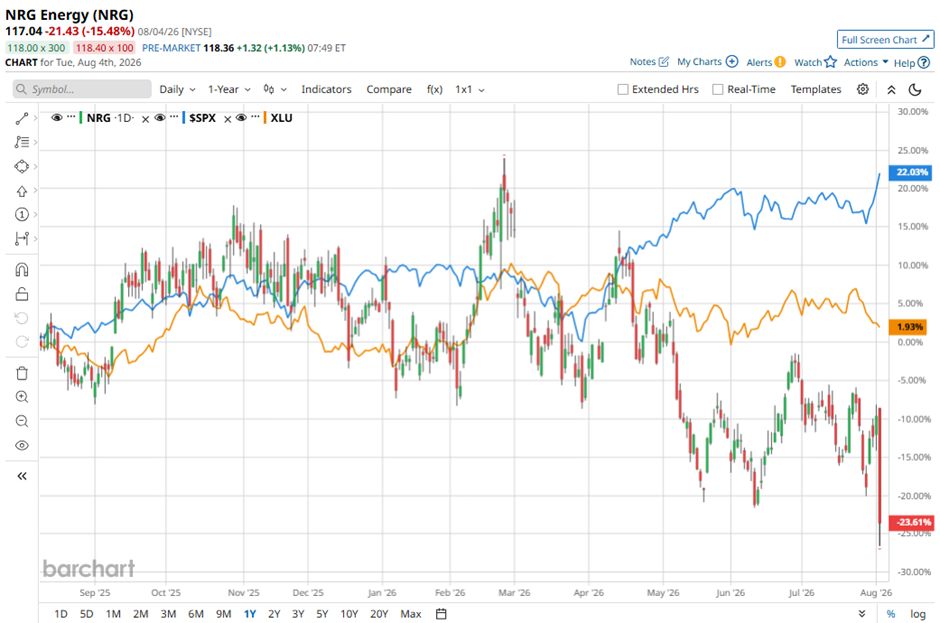This screenshot has height=623, width=940.
Task: Select the 3M time range
Action: 168,613
